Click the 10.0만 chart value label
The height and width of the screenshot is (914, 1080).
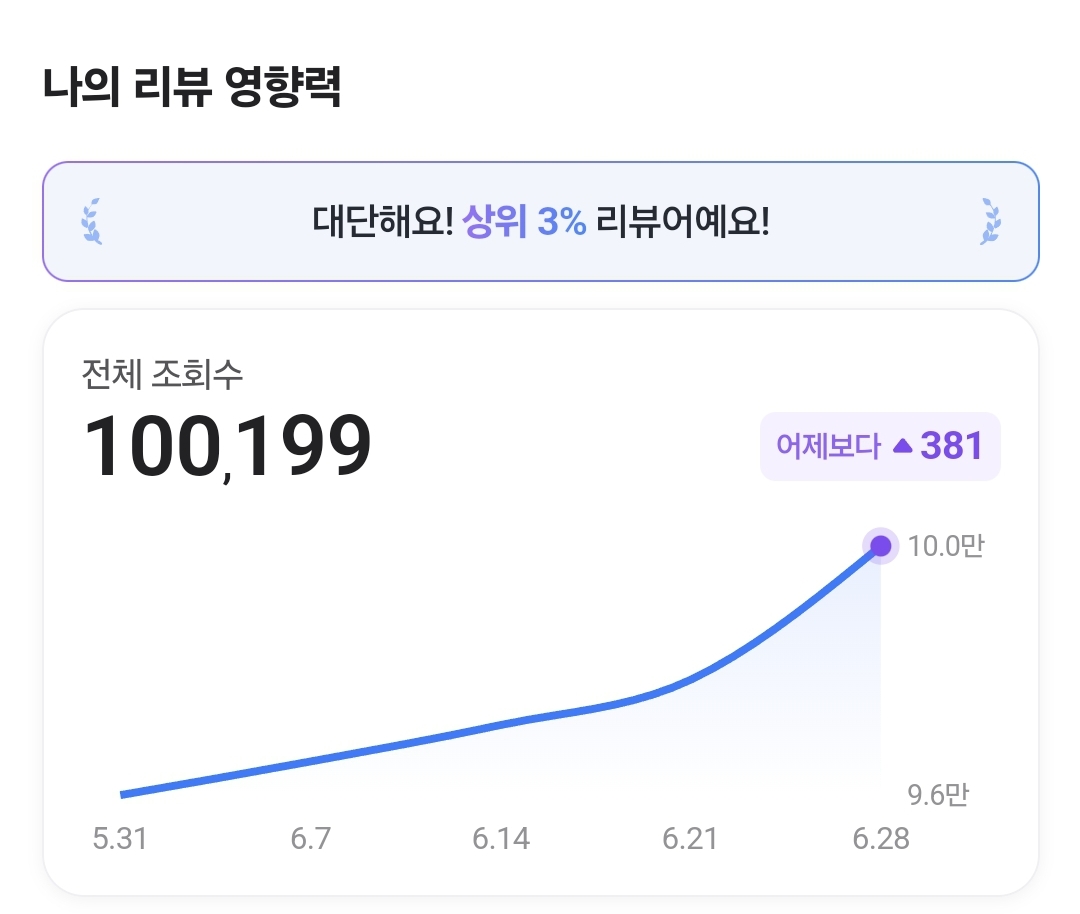946,546
